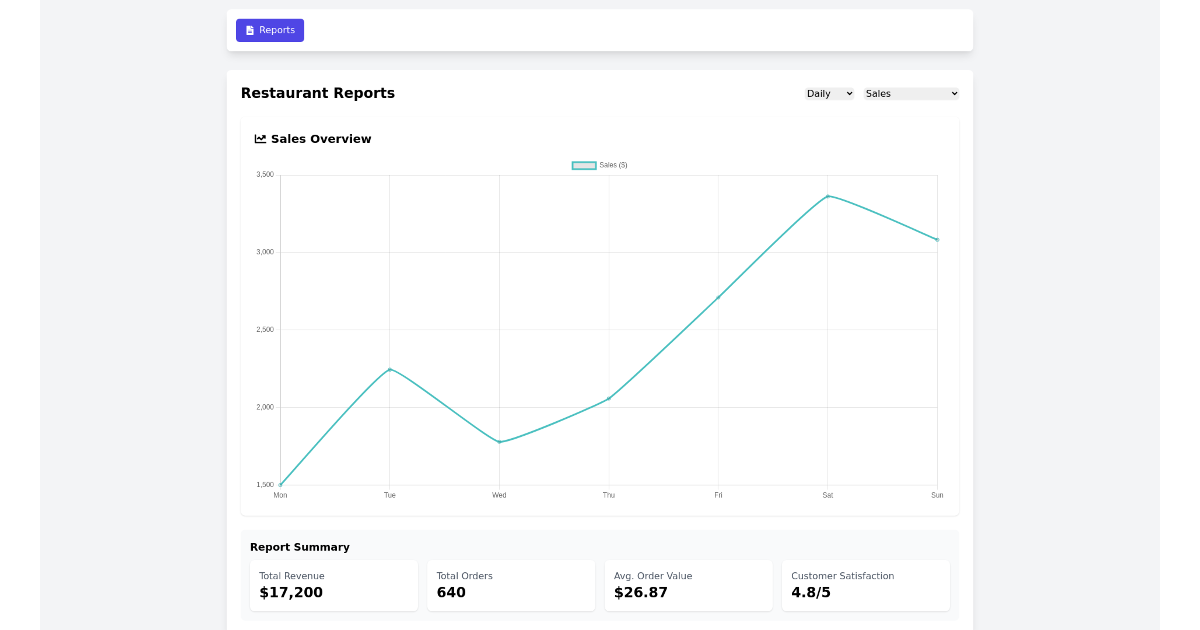
Task: Expand the report type selector chevron
Action: pyautogui.click(x=954, y=93)
